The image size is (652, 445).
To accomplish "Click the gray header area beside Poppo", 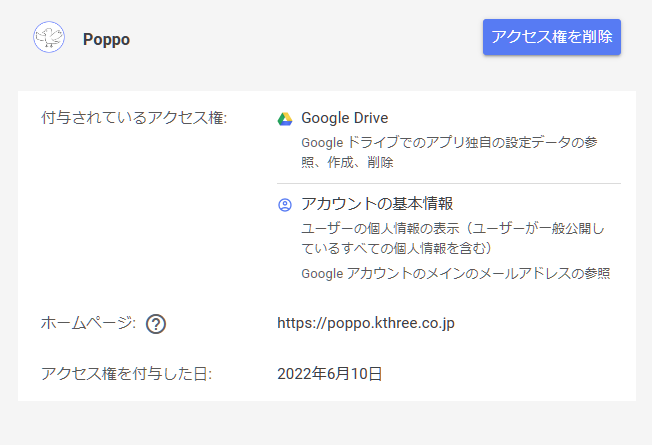I will pyautogui.click(x=306, y=40).
